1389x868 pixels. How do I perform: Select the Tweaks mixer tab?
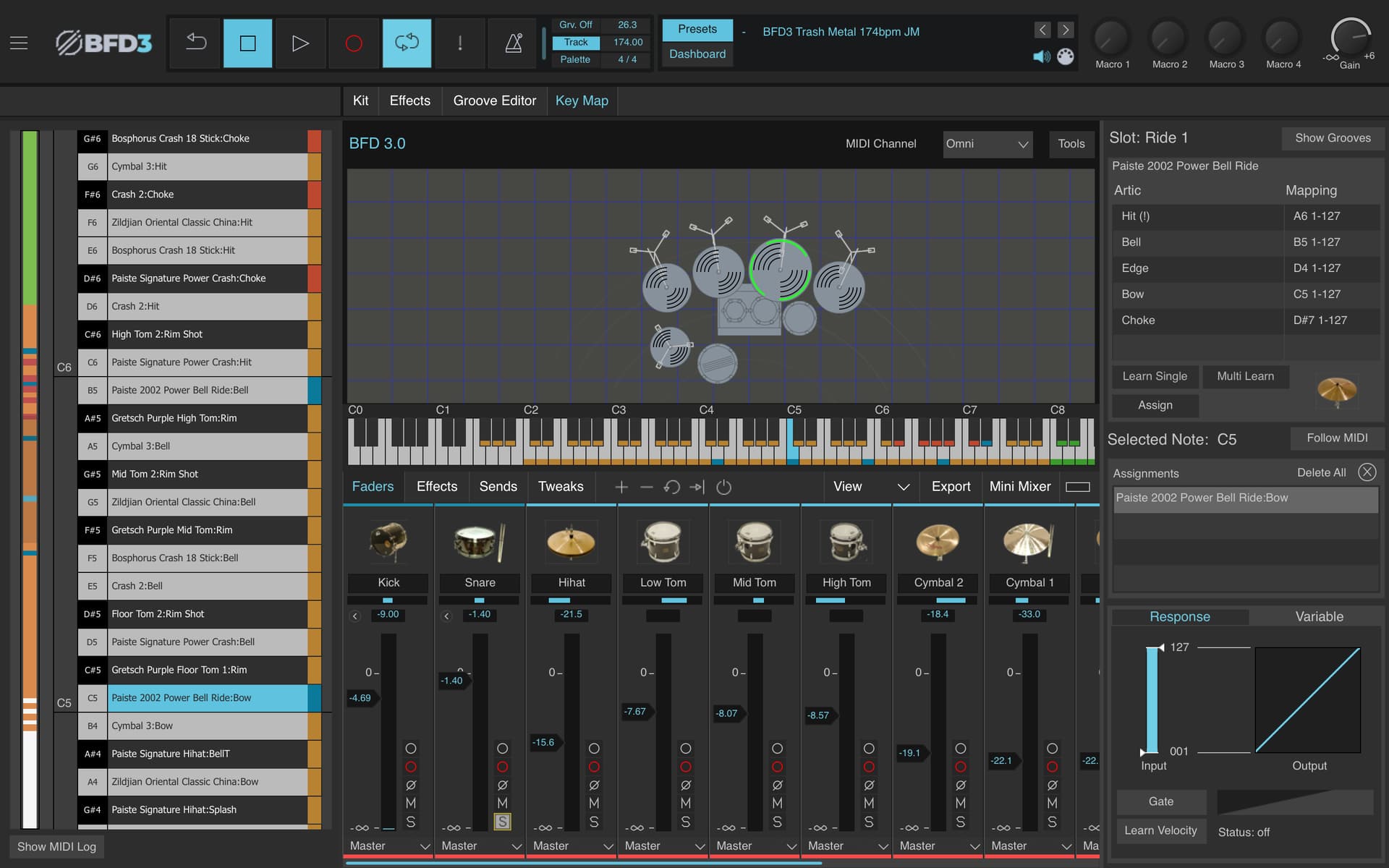[561, 487]
